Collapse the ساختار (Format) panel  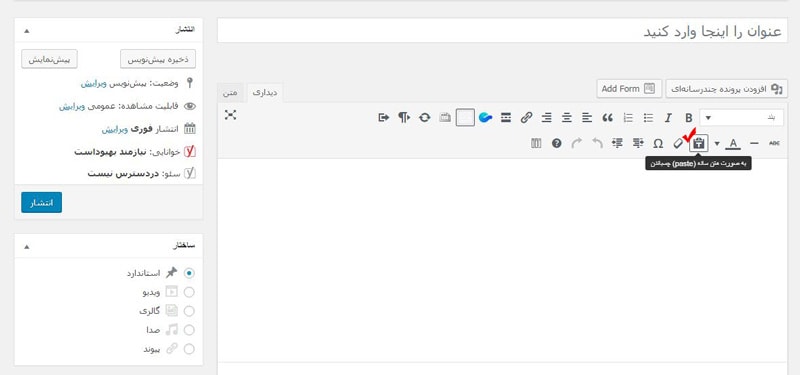(x=27, y=247)
